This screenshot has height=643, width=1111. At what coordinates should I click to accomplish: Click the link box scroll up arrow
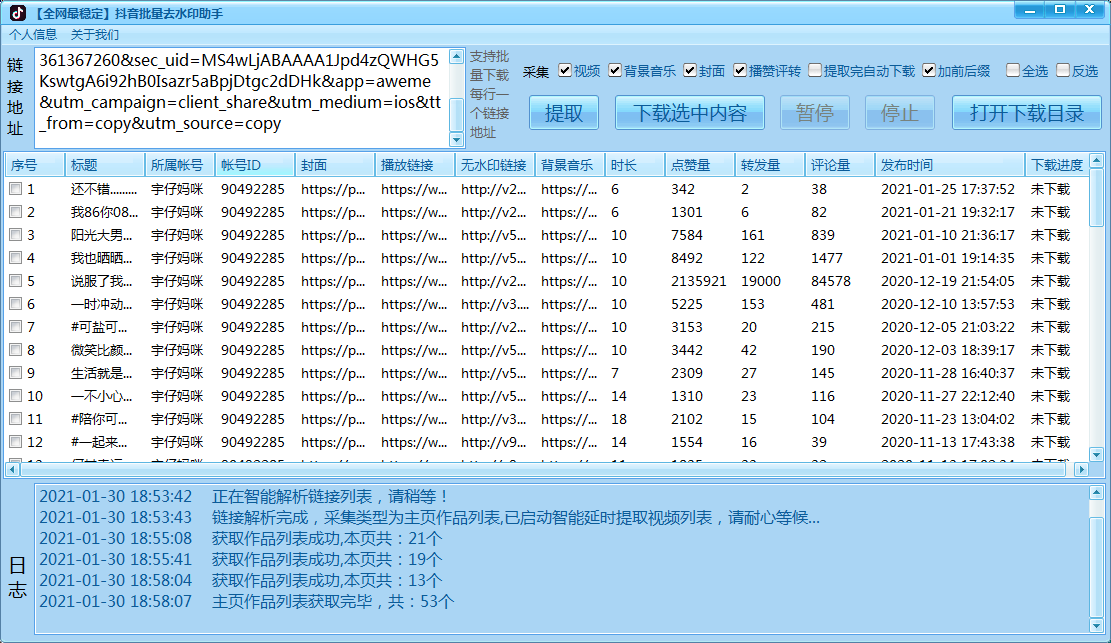457,57
